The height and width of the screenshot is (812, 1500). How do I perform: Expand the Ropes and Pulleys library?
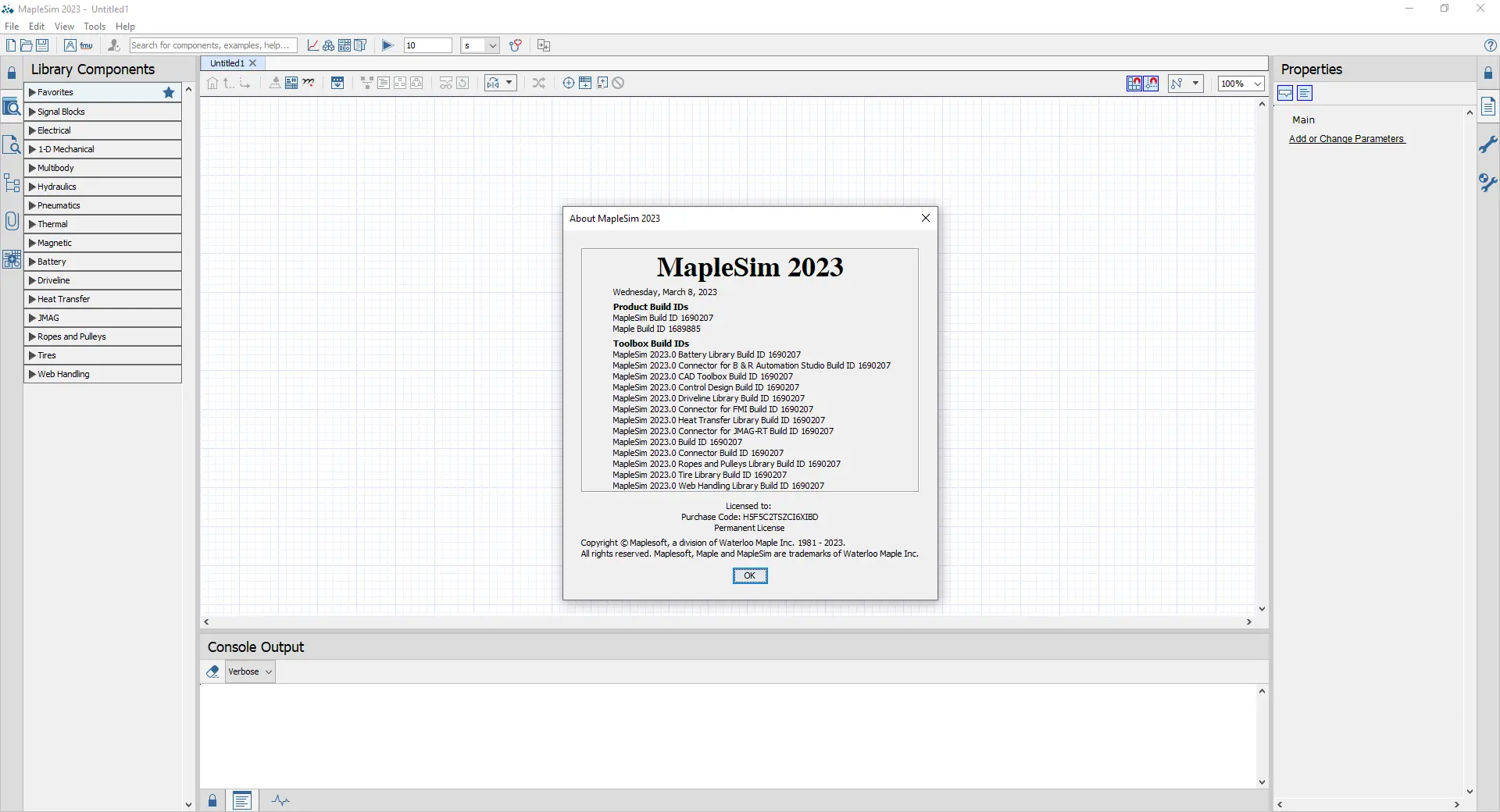(102, 337)
